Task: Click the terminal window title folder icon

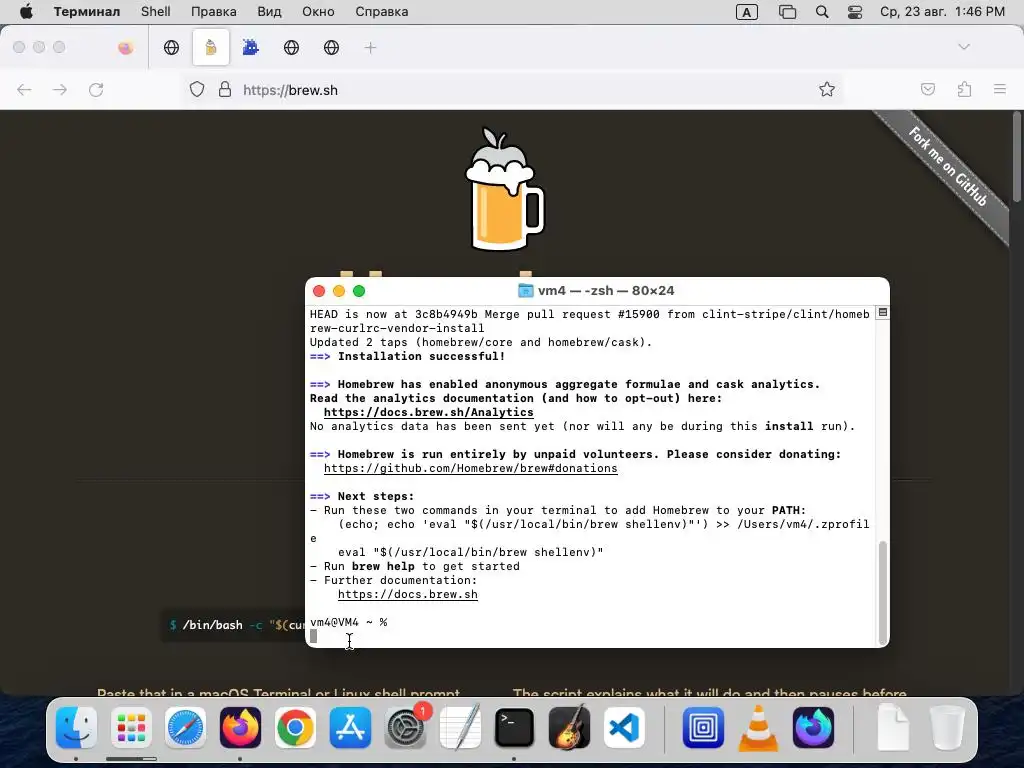Action: click(x=525, y=291)
